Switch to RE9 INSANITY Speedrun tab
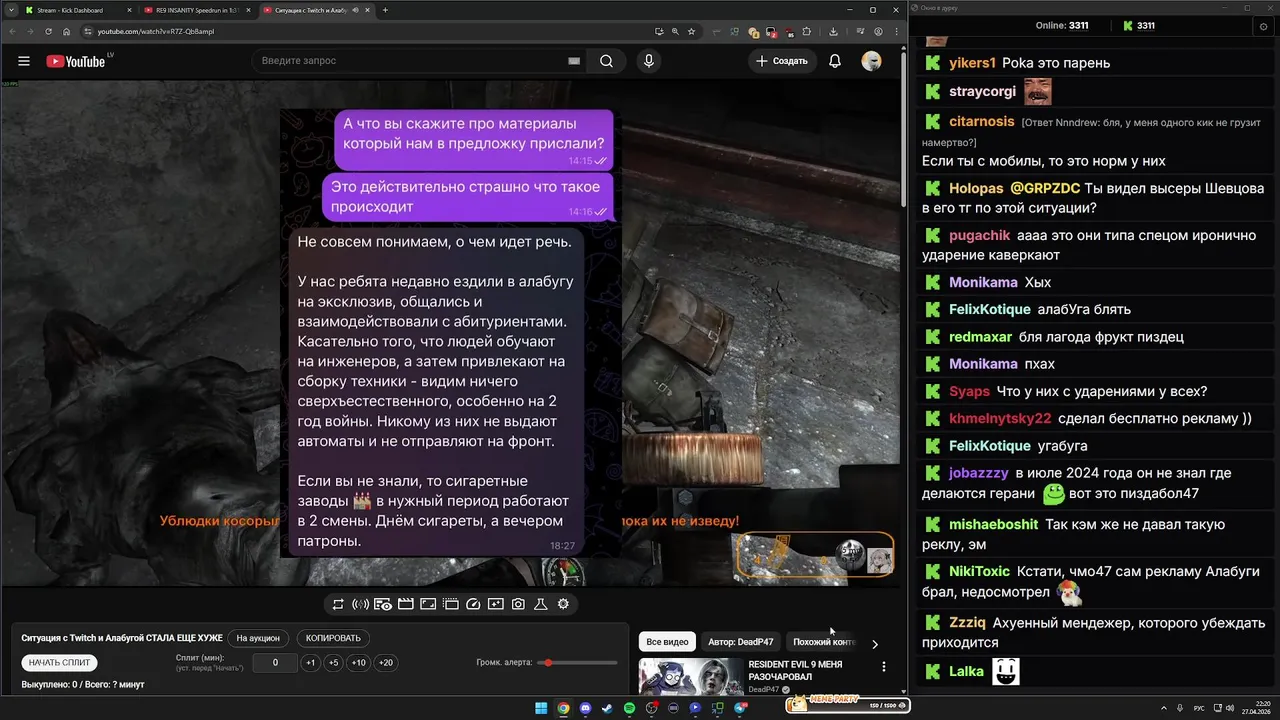 [195, 10]
